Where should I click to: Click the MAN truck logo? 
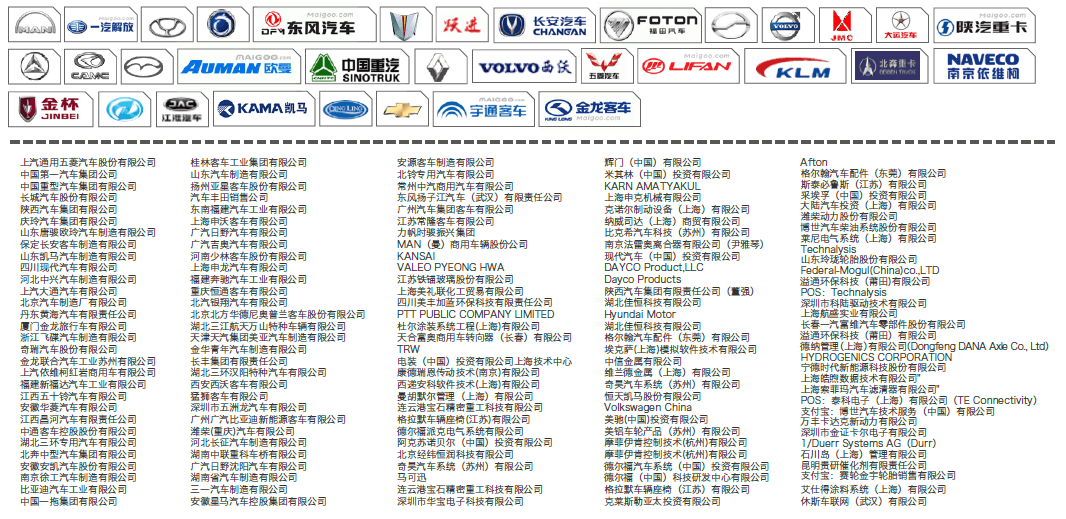[x=35, y=25]
